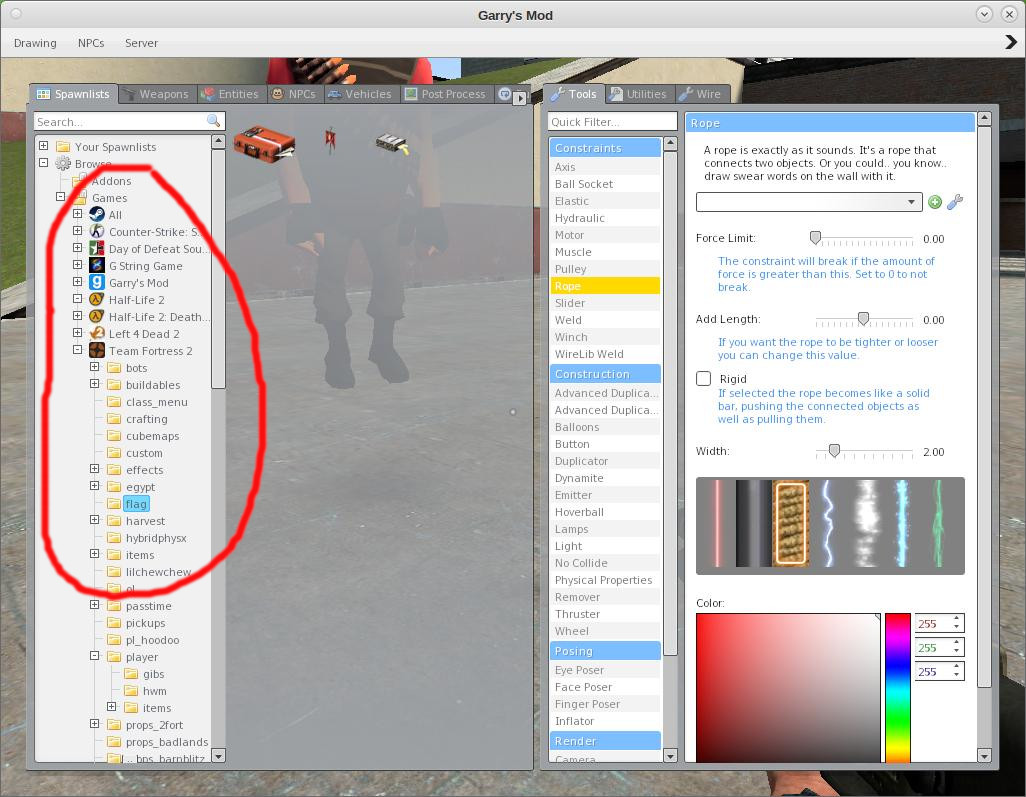Collapse the Team Fortress 2 tree node
This screenshot has width=1026, height=797.
[x=78, y=351]
